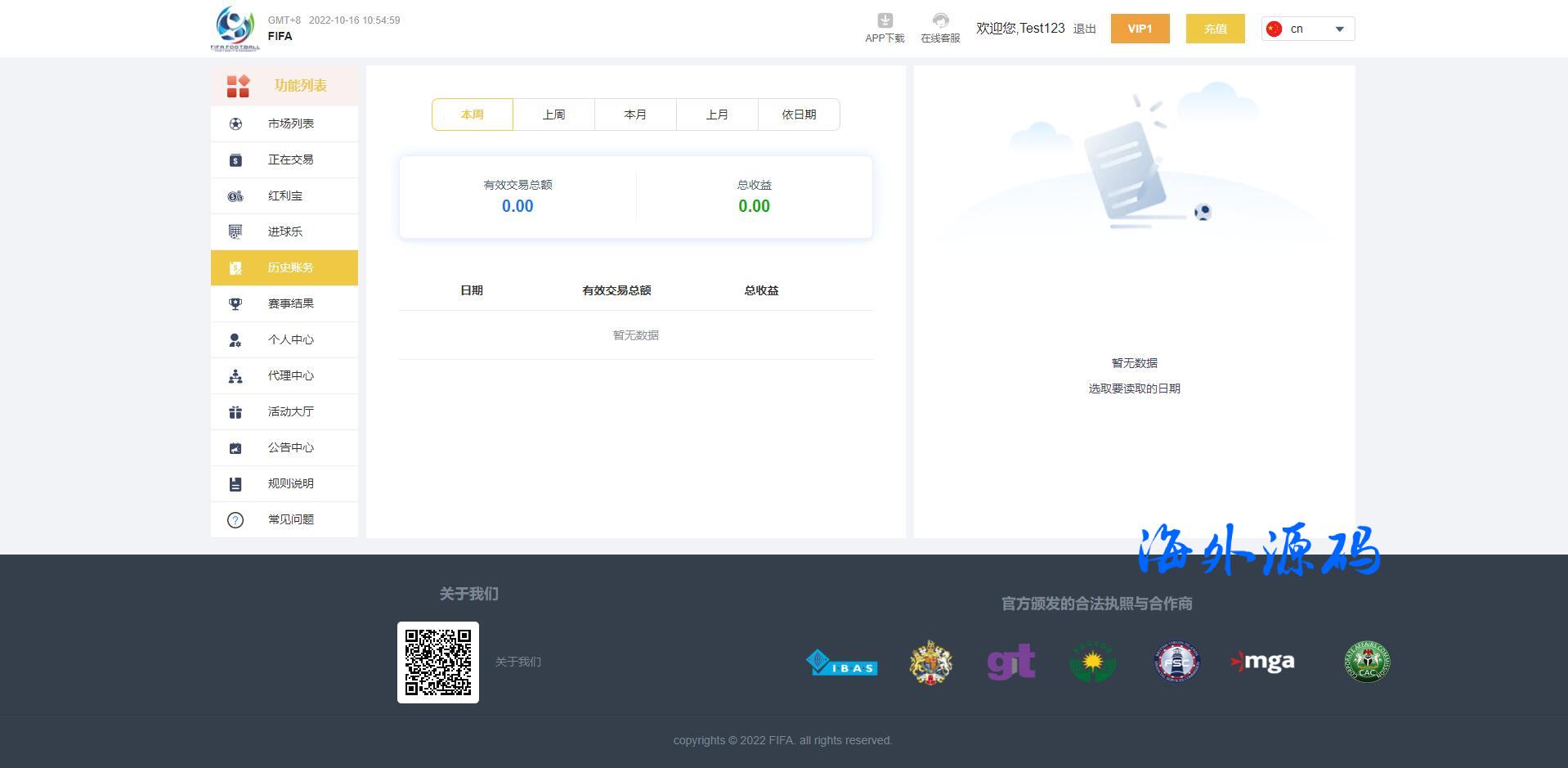Image resolution: width=1568 pixels, height=768 pixels.
Task: Click the question mark icon for 常见问题
Action: point(235,520)
